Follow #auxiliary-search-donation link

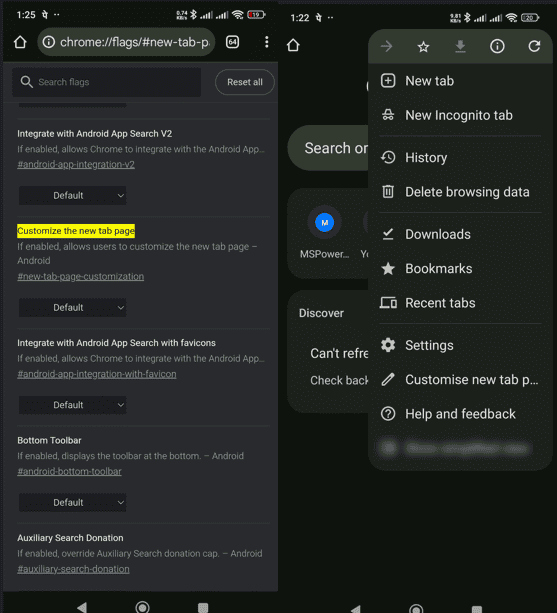(x=73, y=569)
